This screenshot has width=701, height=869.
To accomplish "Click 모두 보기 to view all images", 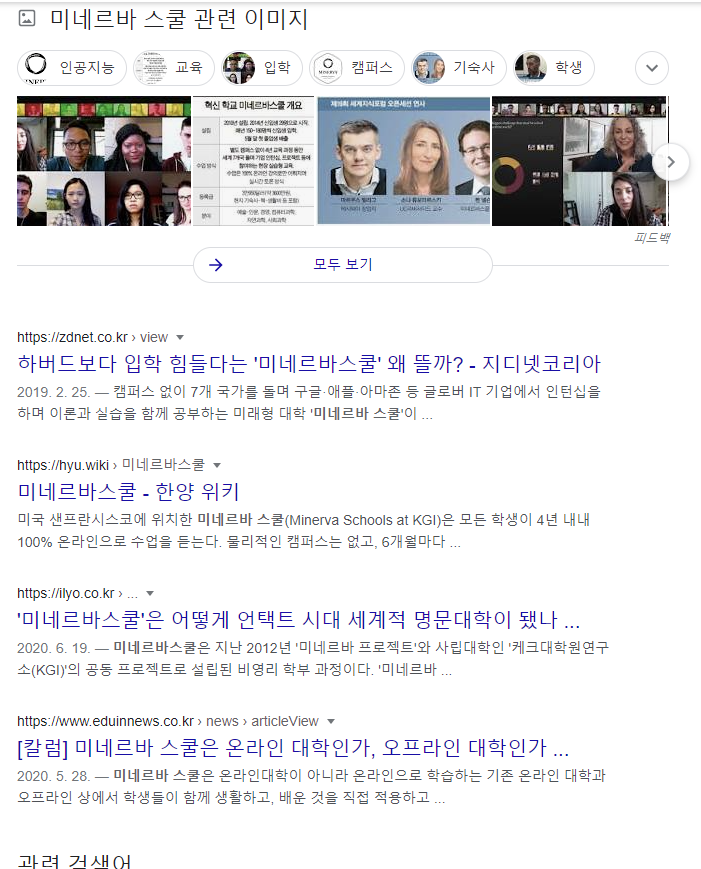I will pos(343,264).
